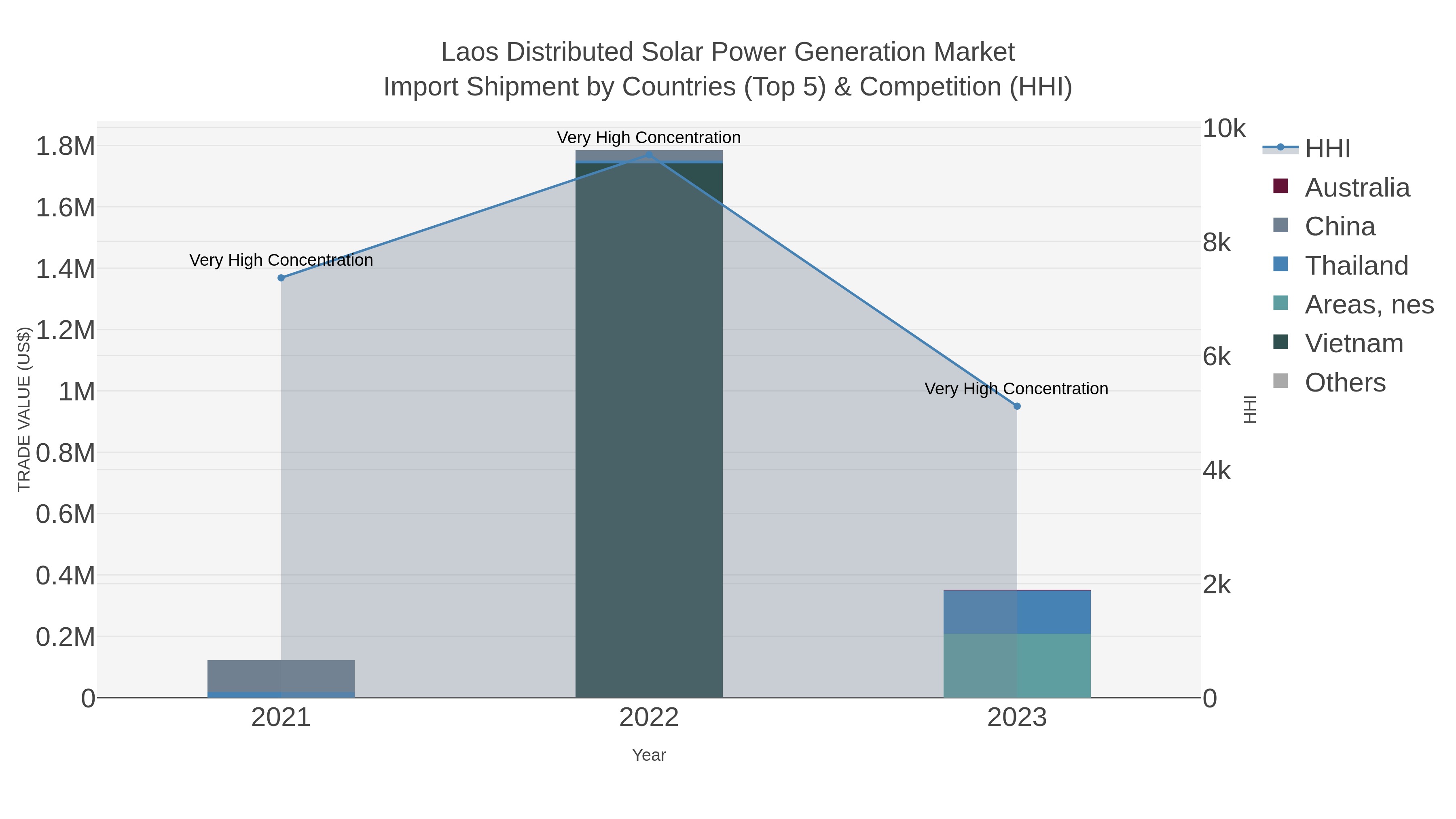1456x819 pixels.
Task: Toggle the Australia legend entry
Action: (x=1341, y=188)
